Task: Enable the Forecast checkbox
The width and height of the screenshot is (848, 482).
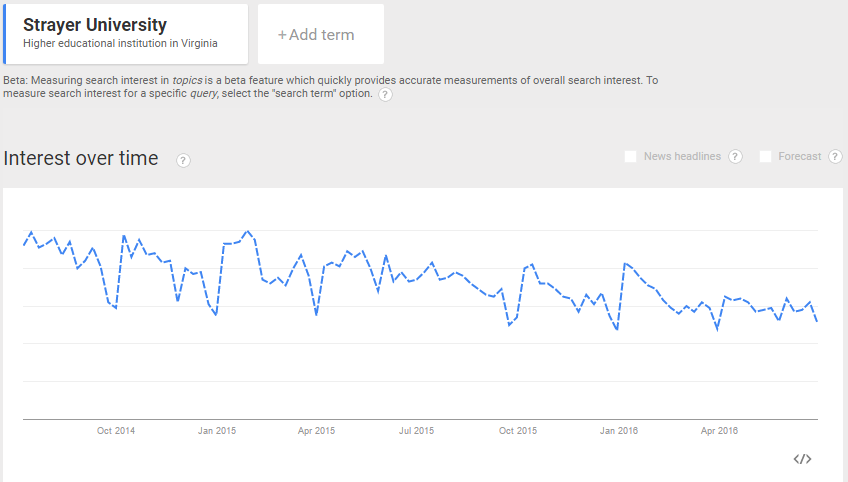Action: pyautogui.click(x=765, y=156)
